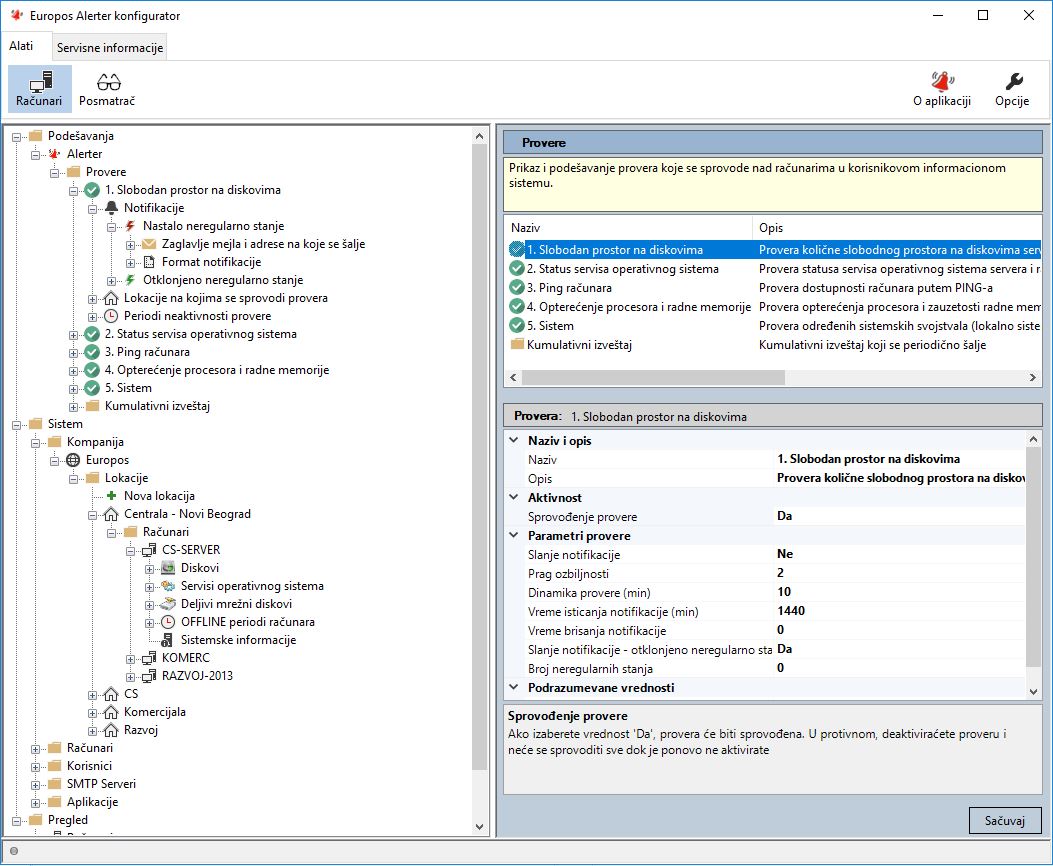Click the left arrow of list horizontal scrollbar
Viewport: 1053px width, 866px height.
pyautogui.click(x=513, y=377)
